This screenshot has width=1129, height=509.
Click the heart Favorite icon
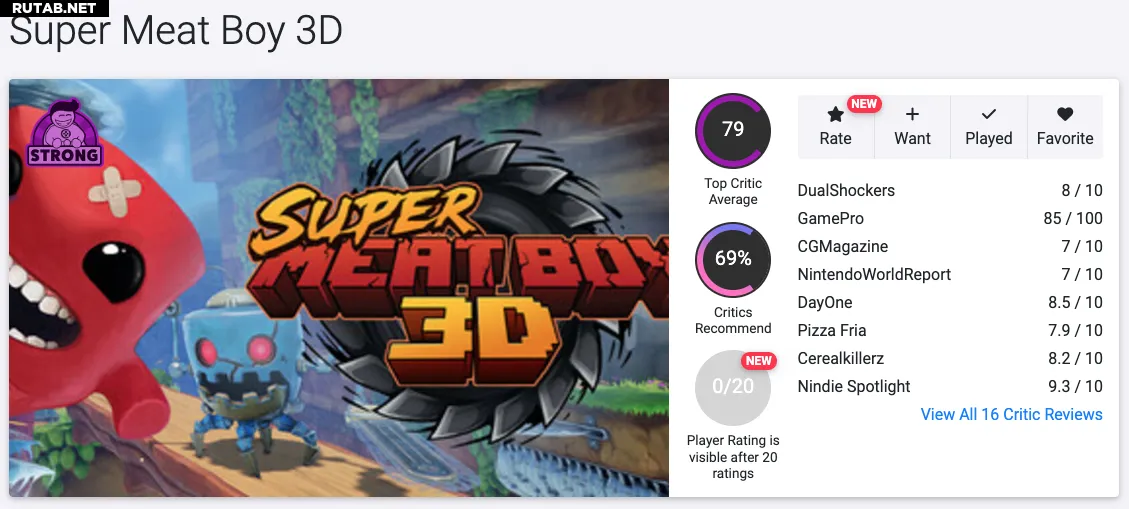1065,115
